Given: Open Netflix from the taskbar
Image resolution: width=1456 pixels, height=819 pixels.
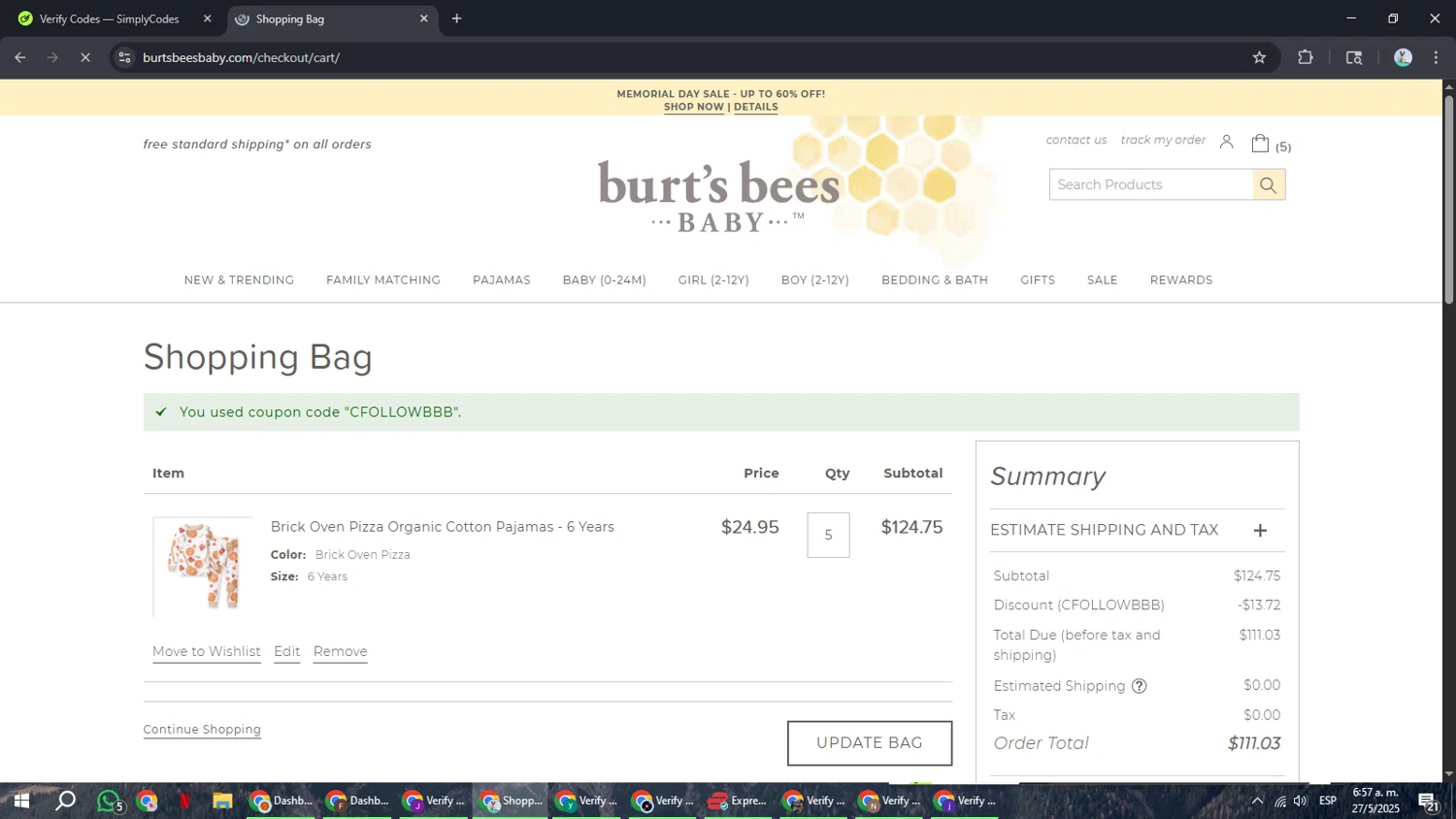Looking at the screenshot, I should pyautogui.click(x=184, y=802).
